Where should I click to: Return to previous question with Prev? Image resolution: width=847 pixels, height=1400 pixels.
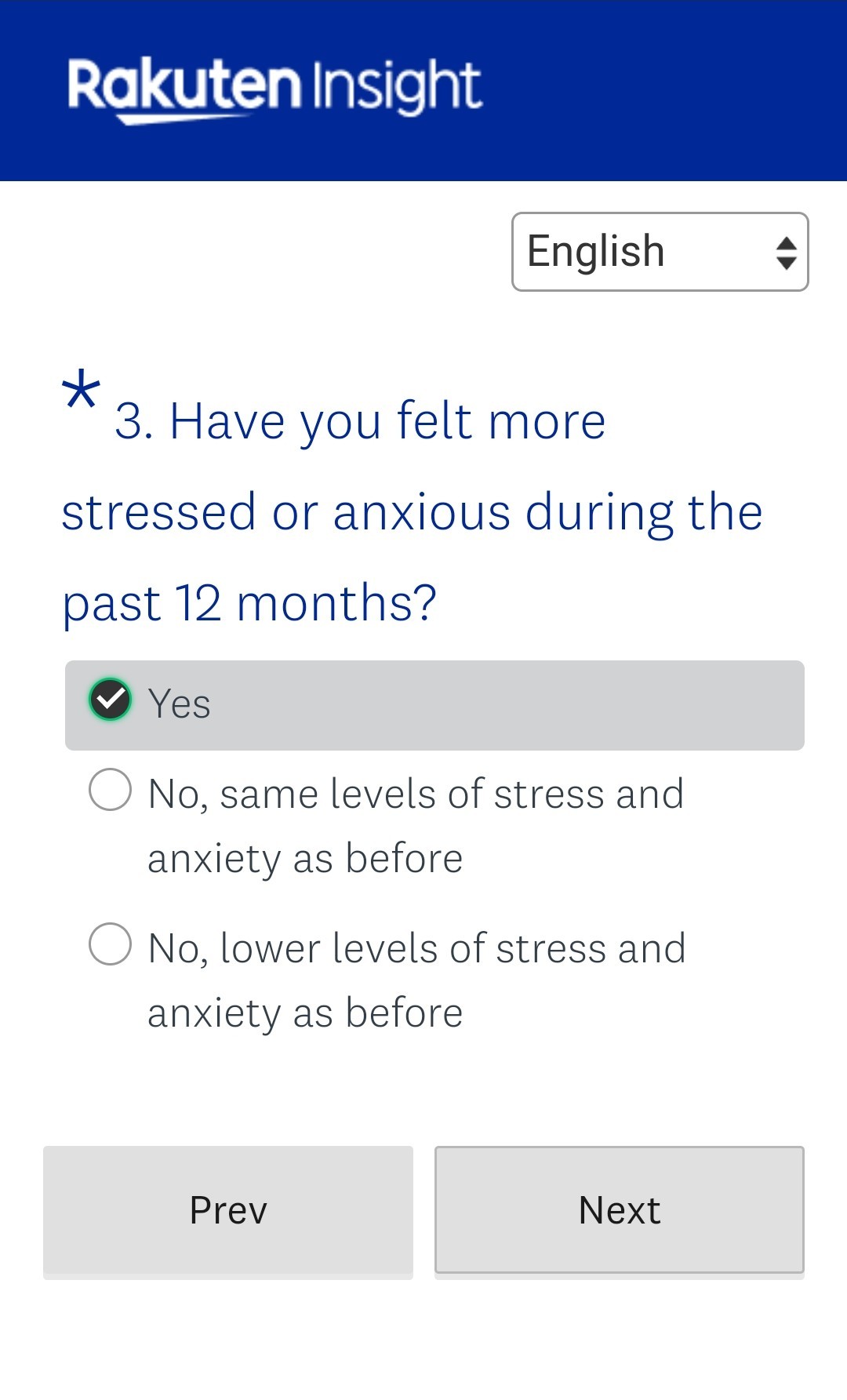(x=228, y=1212)
